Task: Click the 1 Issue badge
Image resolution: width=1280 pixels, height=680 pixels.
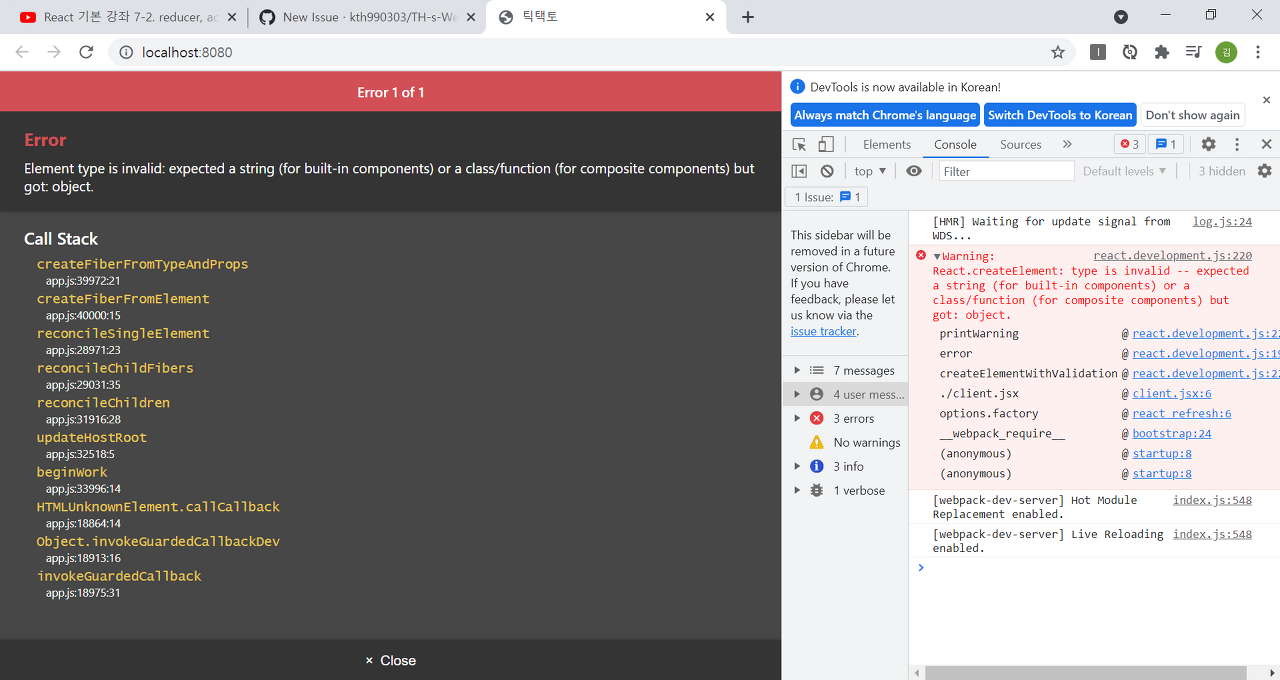Action: [826, 197]
